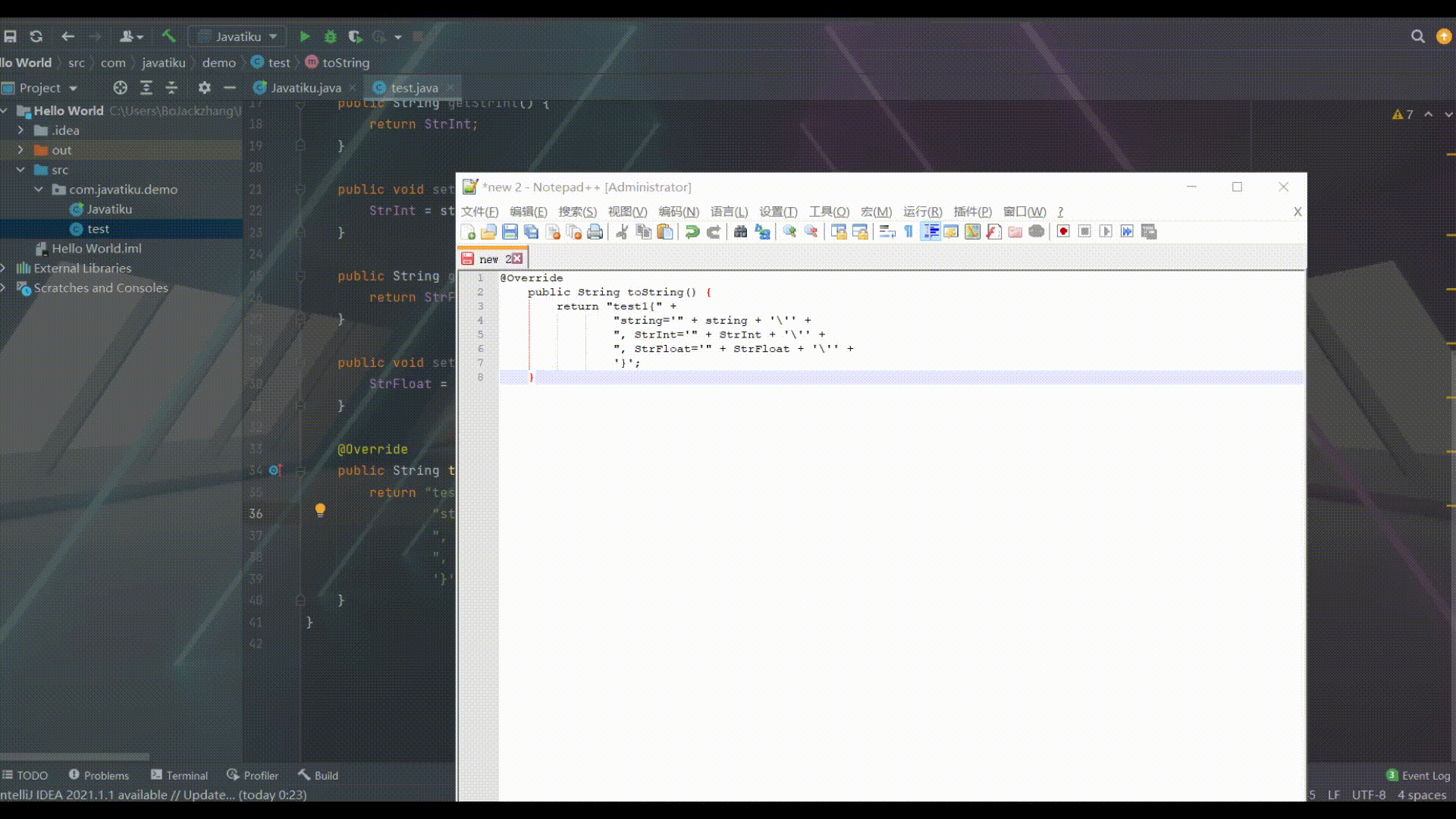Click the Start Recording macro icon
Viewport: 1456px width, 819px height.
coord(1063,232)
